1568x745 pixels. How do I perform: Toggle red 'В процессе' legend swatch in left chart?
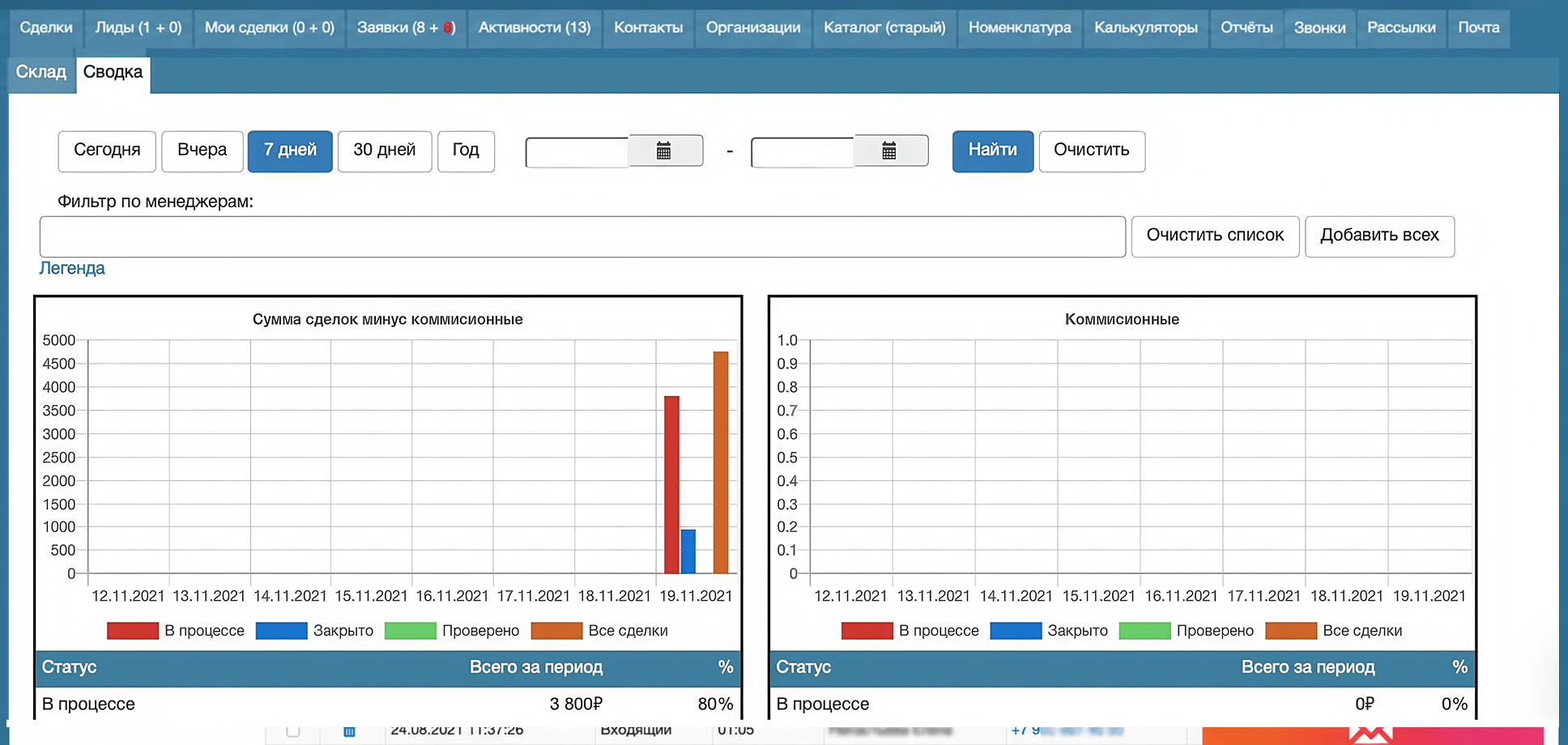[x=133, y=631]
